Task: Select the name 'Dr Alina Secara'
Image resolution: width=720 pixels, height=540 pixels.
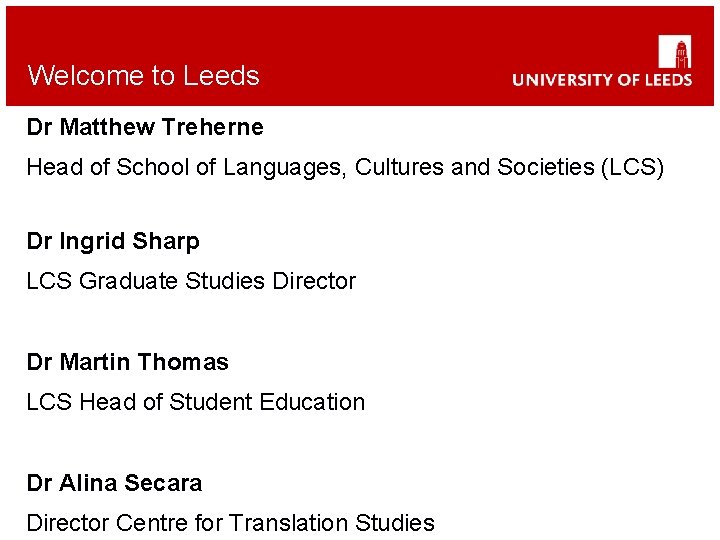Action: [x=114, y=483]
